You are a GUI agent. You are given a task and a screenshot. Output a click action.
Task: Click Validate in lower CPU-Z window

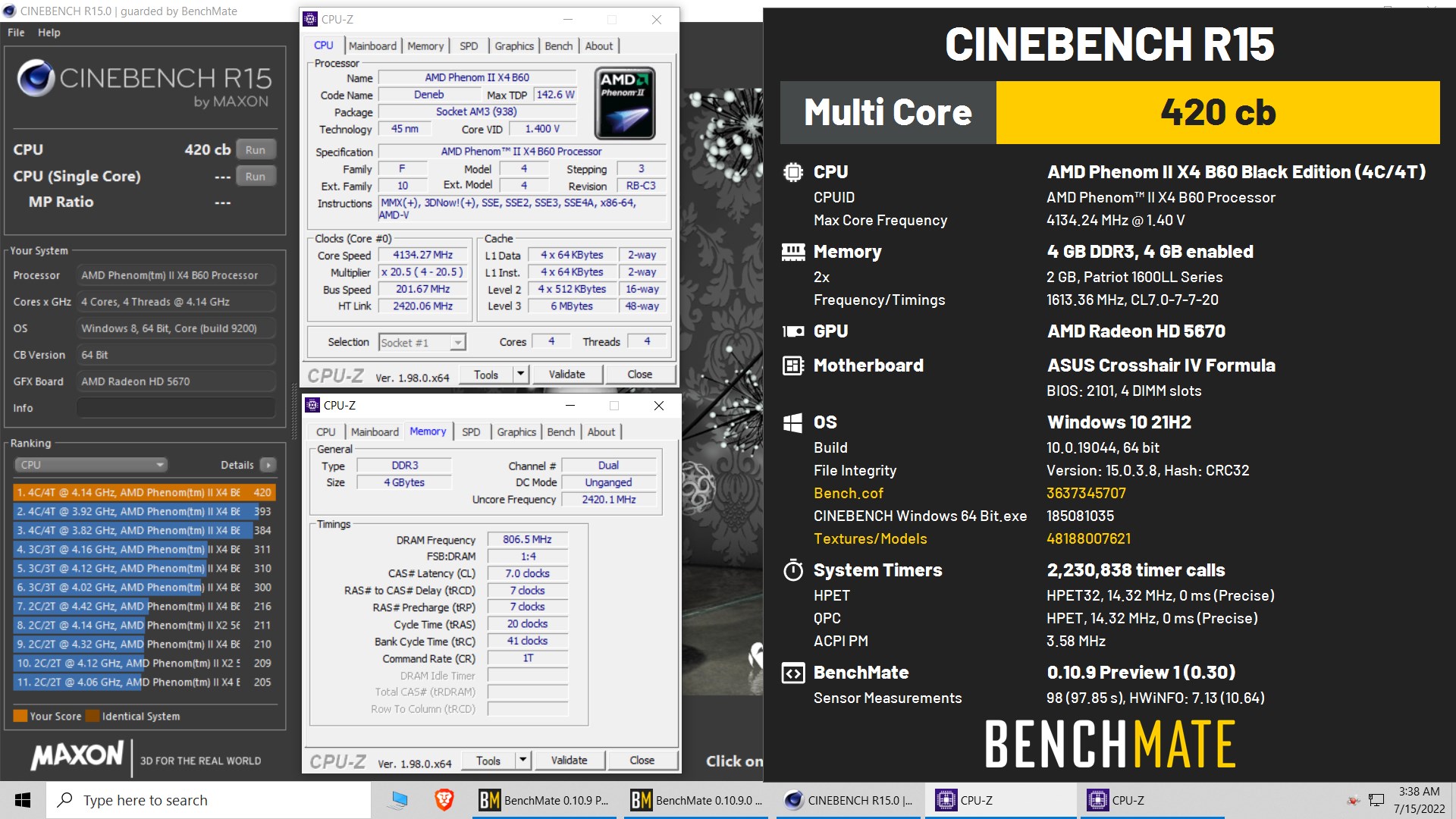point(569,760)
